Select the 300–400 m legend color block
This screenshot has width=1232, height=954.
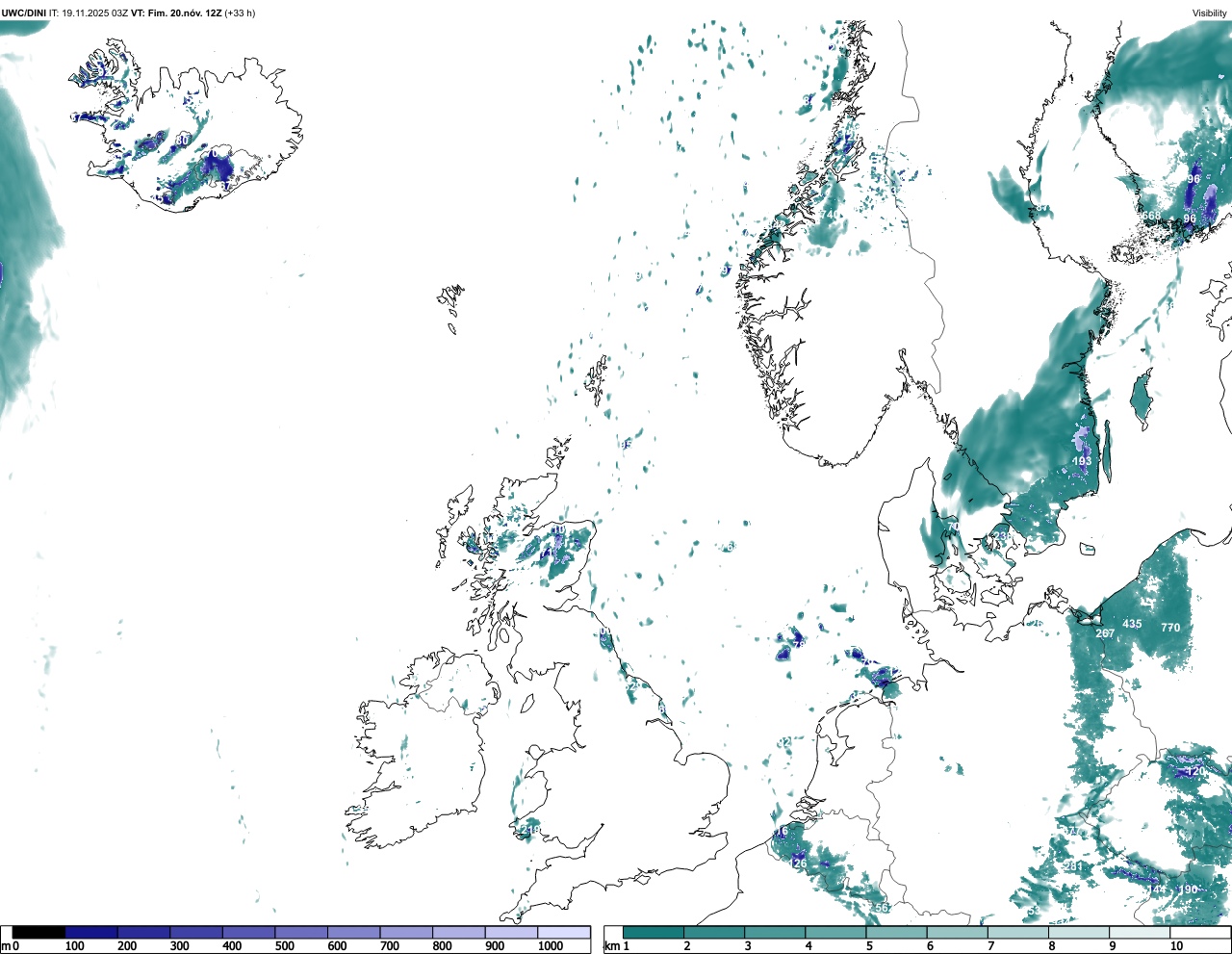[196, 932]
